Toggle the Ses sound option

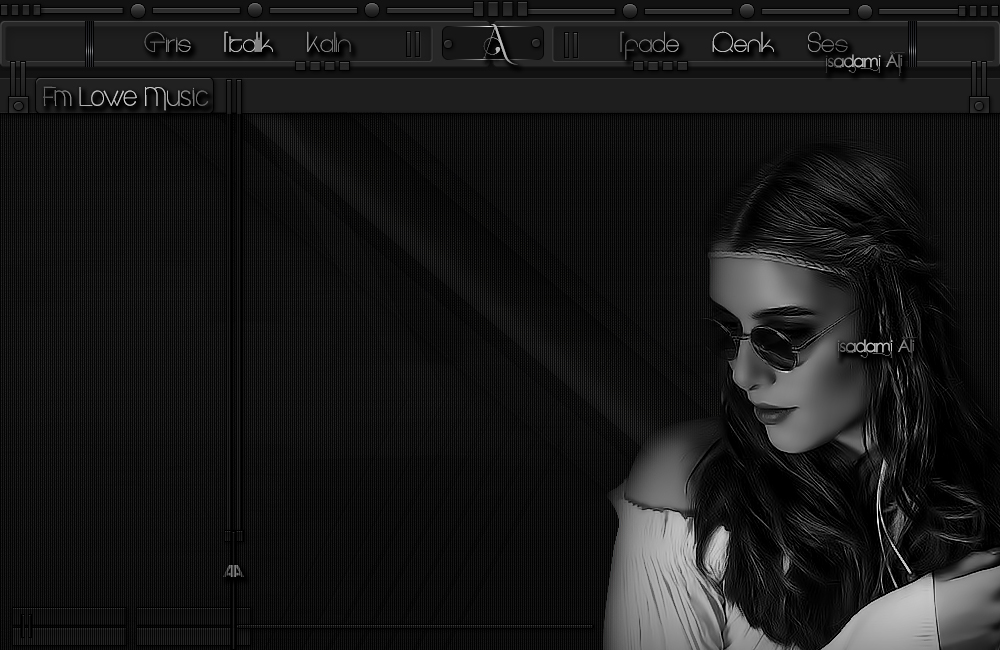tap(827, 43)
